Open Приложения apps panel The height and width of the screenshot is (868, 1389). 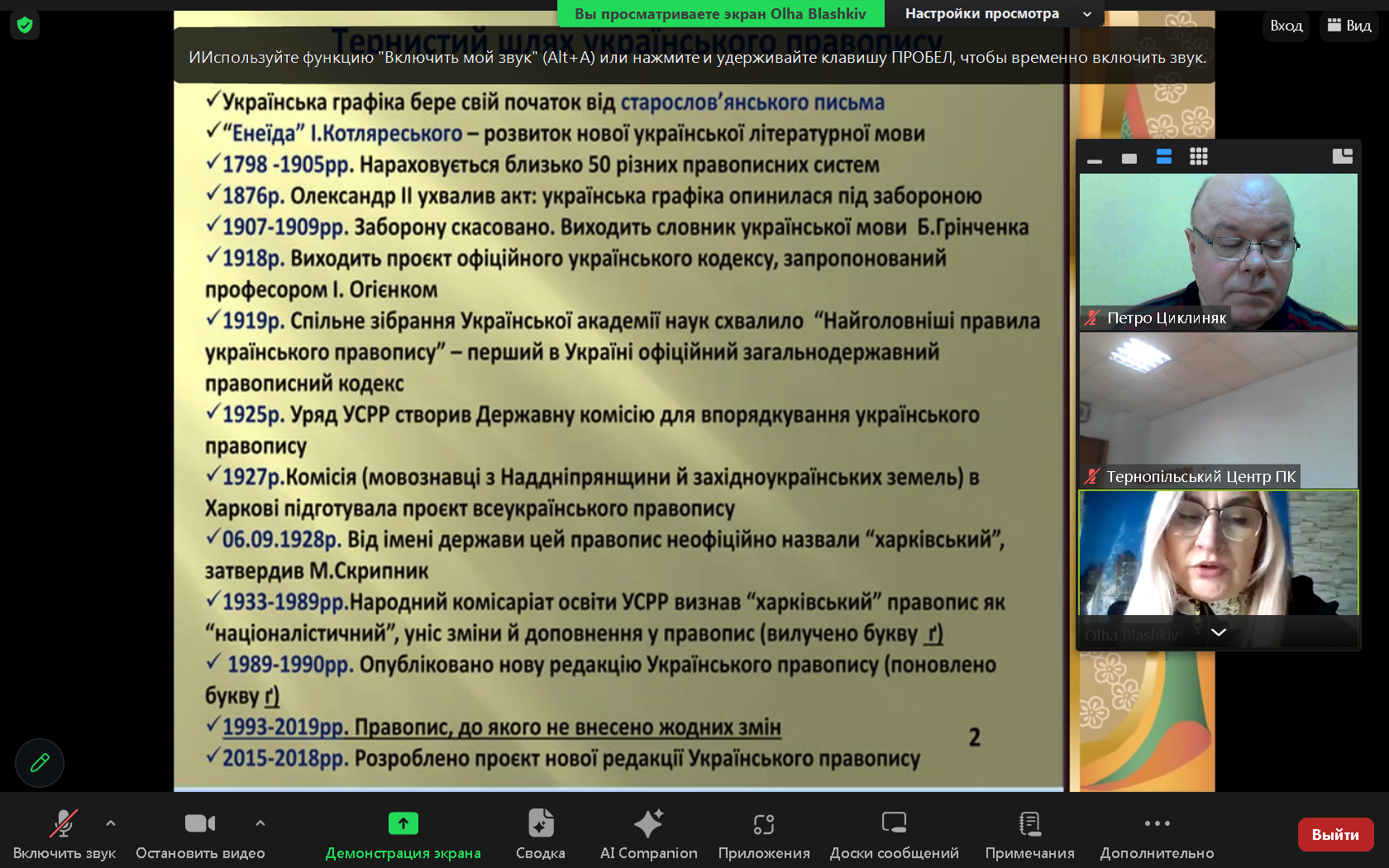764,834
